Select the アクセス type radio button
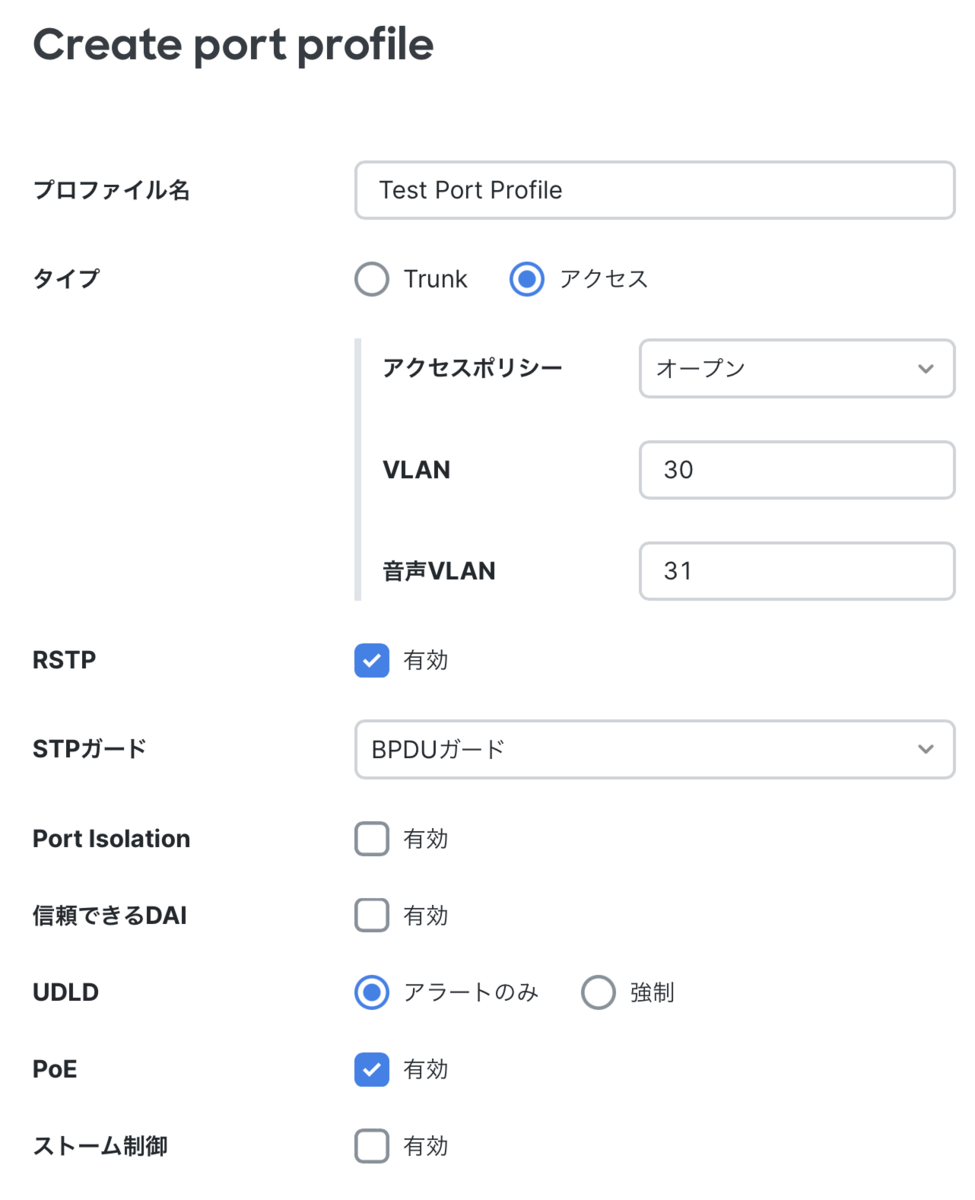Image resolution: width=975 pixels, height=1200 pixels. tap(527, 279)
